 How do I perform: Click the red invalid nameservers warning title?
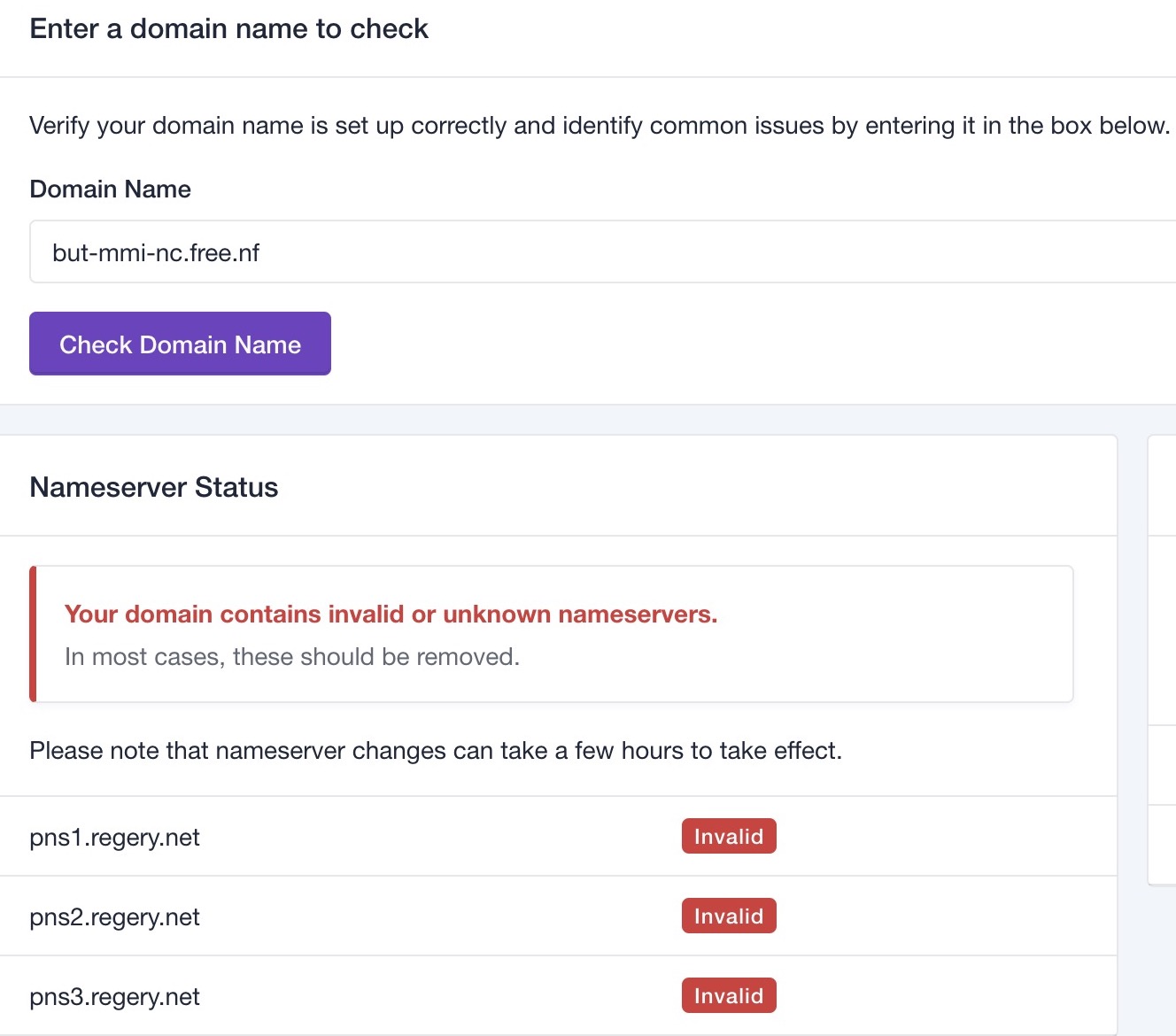[x=391, y=615]
